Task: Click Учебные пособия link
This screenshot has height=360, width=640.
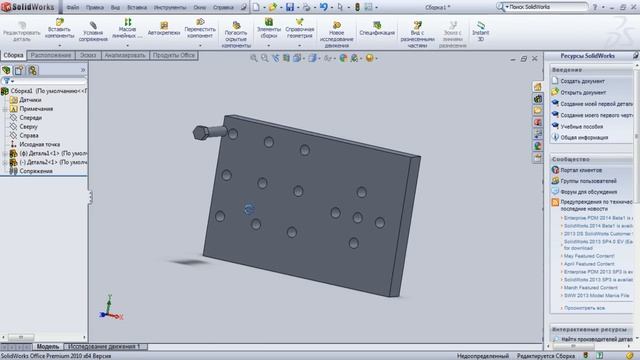Action: tap(582, 127)
